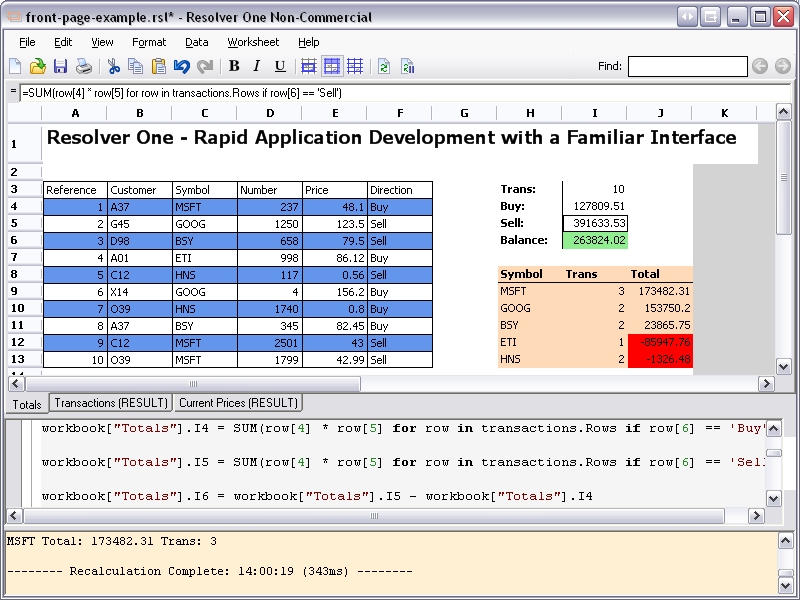Toggle underline formatting
Screen dimensions: 800x600
click(x=280, y=66)
